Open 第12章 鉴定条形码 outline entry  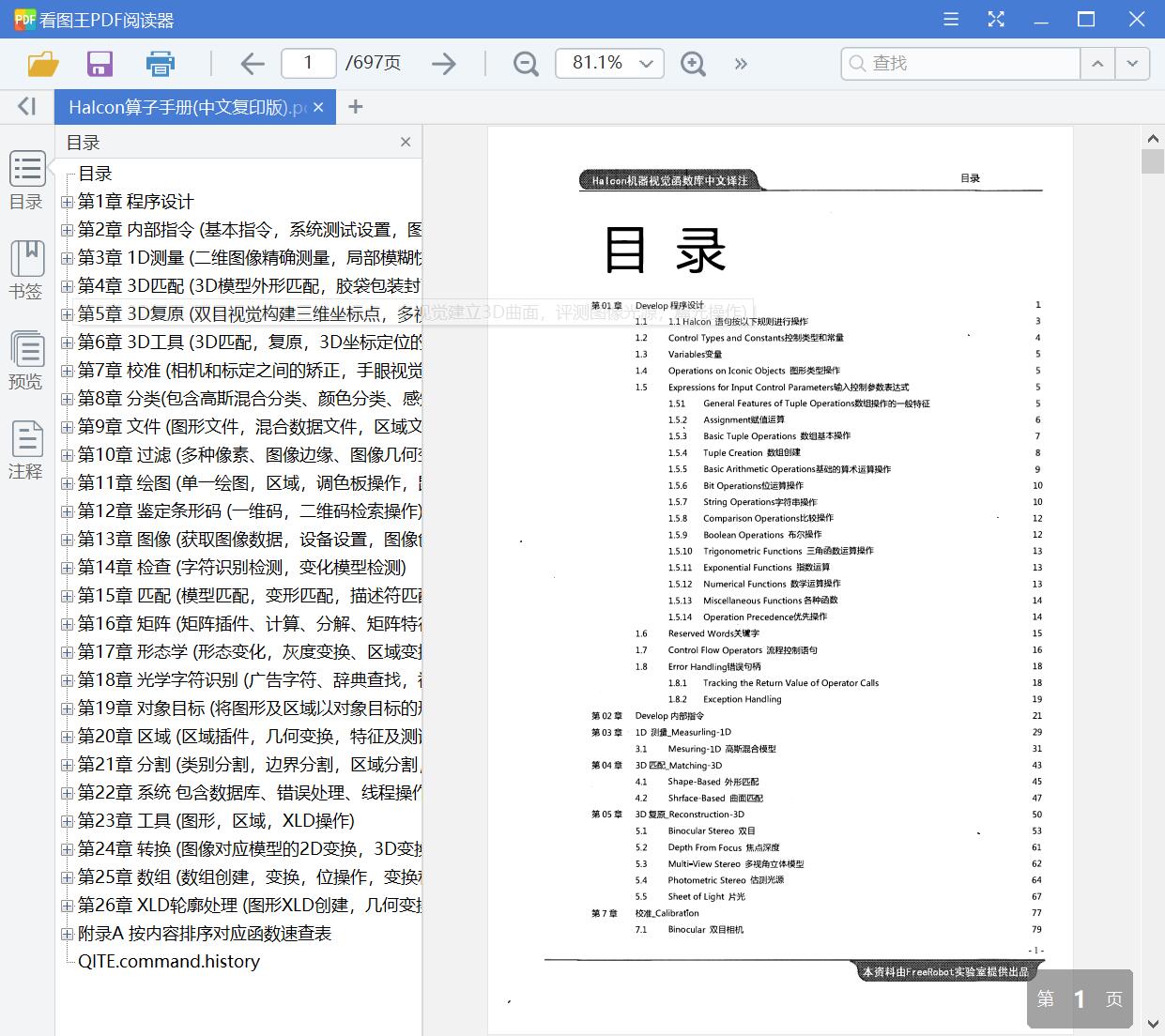(x=250, y=511)
